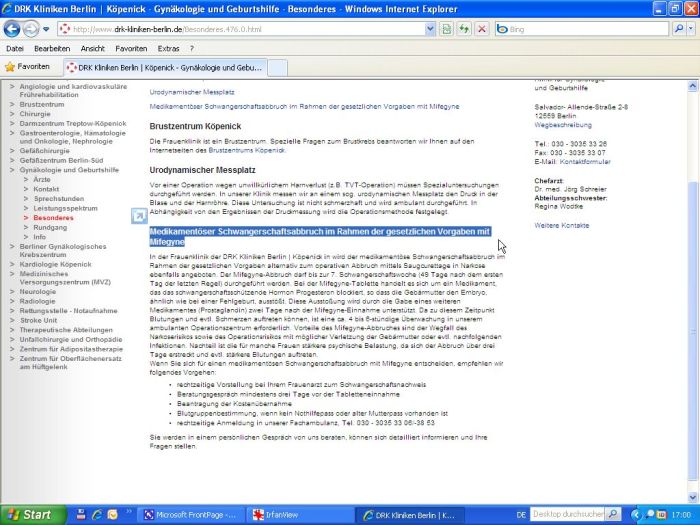Click the desktop search magnifier in taskbar
Image resolution: width=700 pixels, height=525 pixels.
coord(613,515)
